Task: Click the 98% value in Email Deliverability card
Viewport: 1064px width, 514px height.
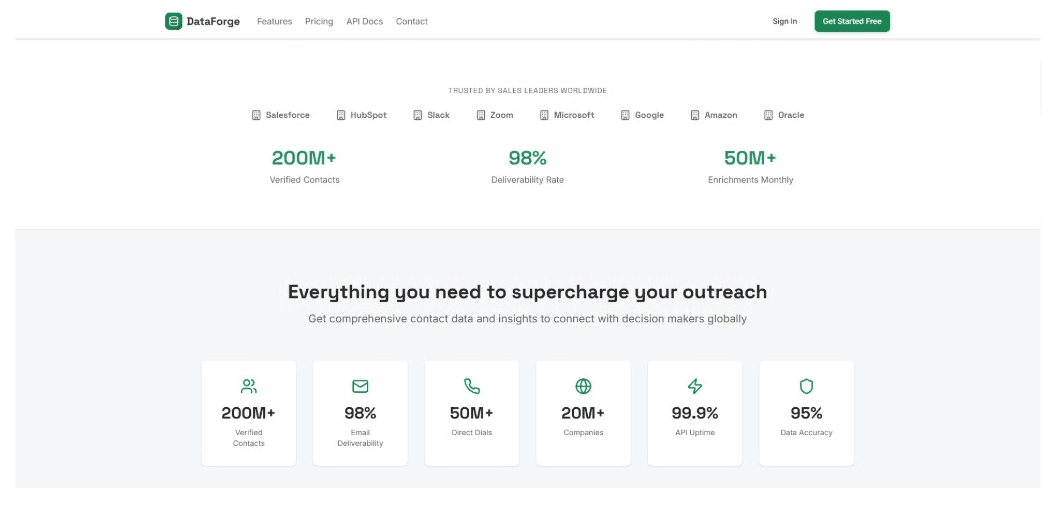Action: (x=360, y=413)
